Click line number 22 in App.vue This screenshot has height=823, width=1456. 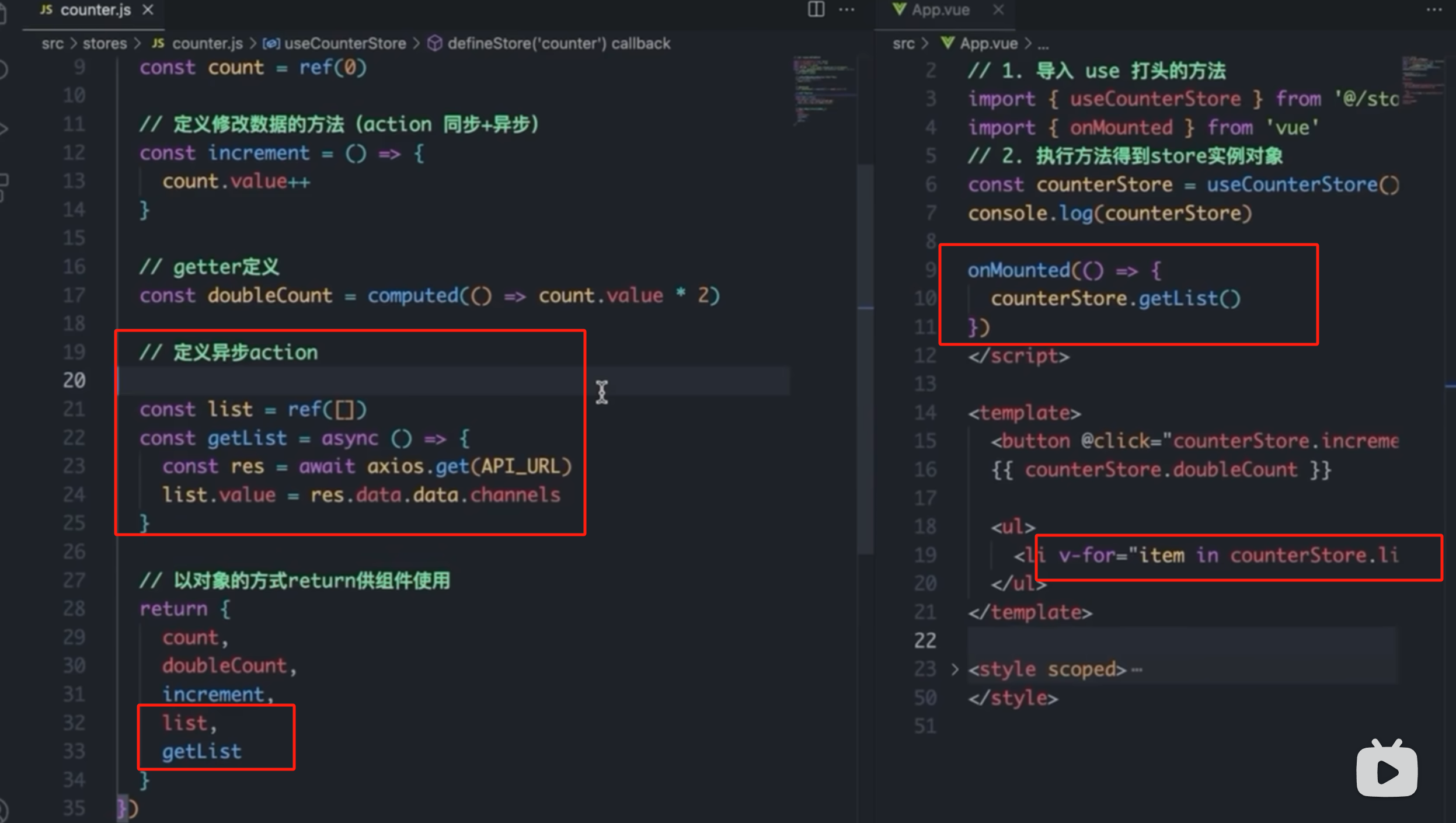tap(925, 641)
